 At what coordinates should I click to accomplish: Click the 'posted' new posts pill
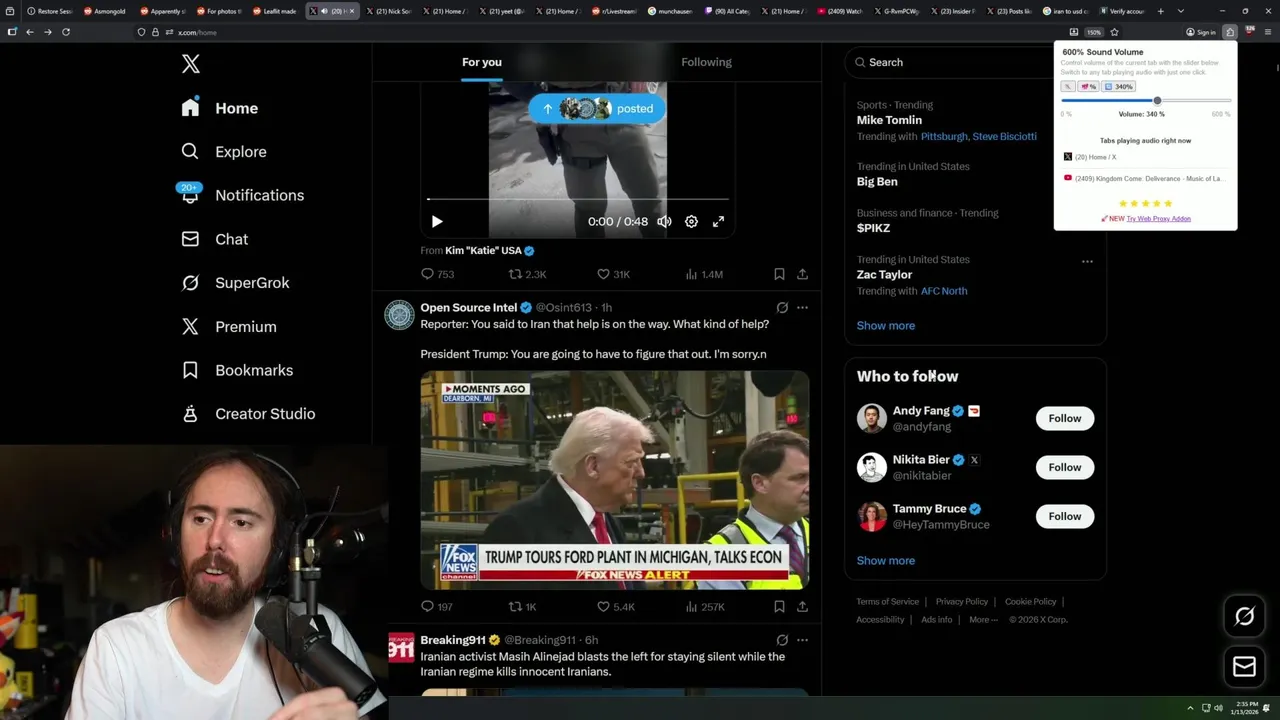tap(597, 109)
